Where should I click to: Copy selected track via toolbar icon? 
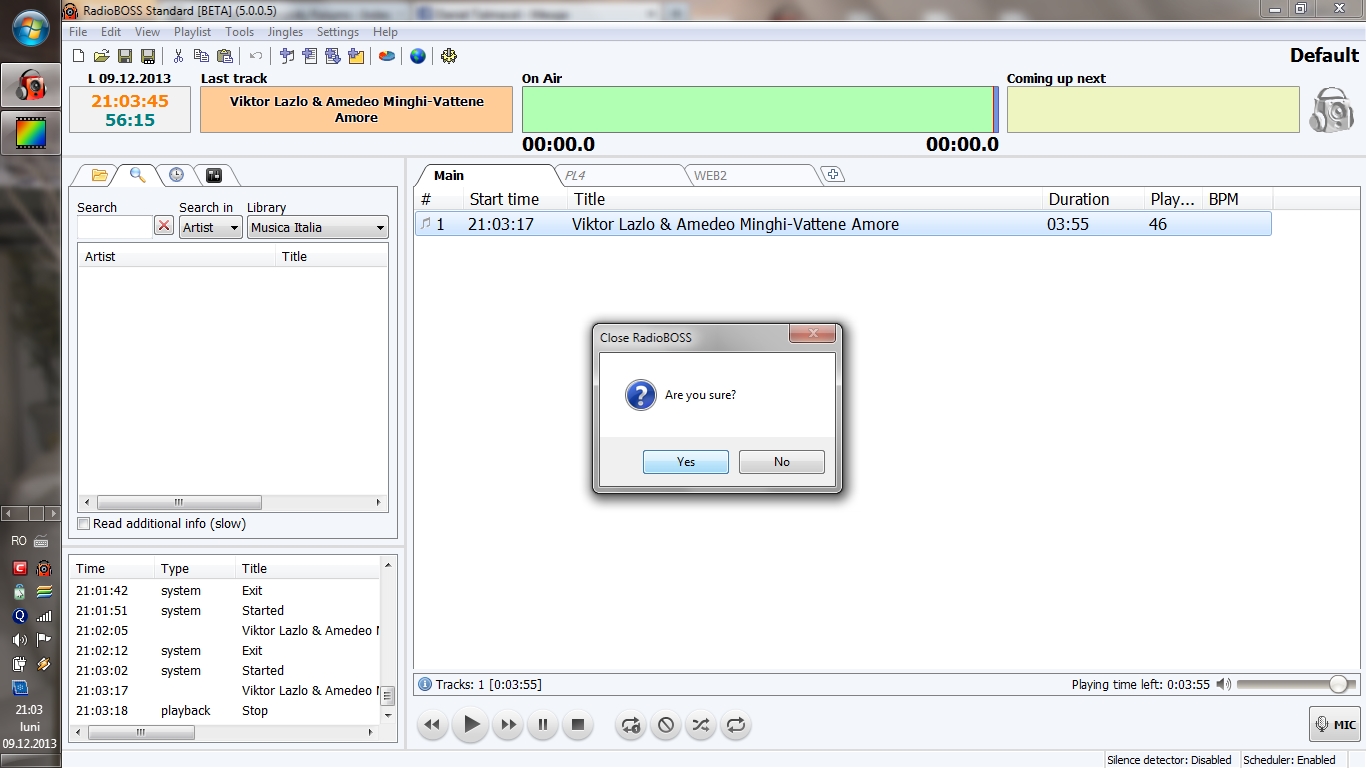coord(201,56)
